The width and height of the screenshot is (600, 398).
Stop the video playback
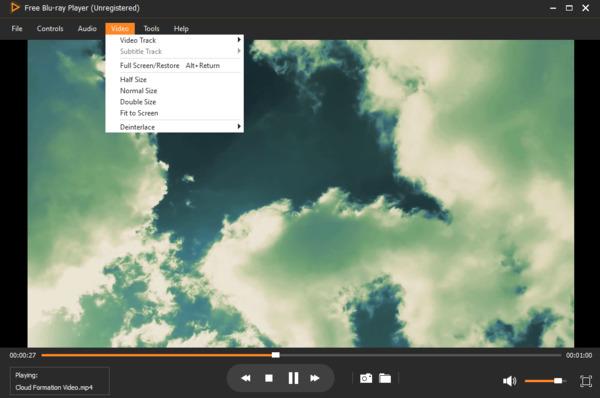(269, 378)
